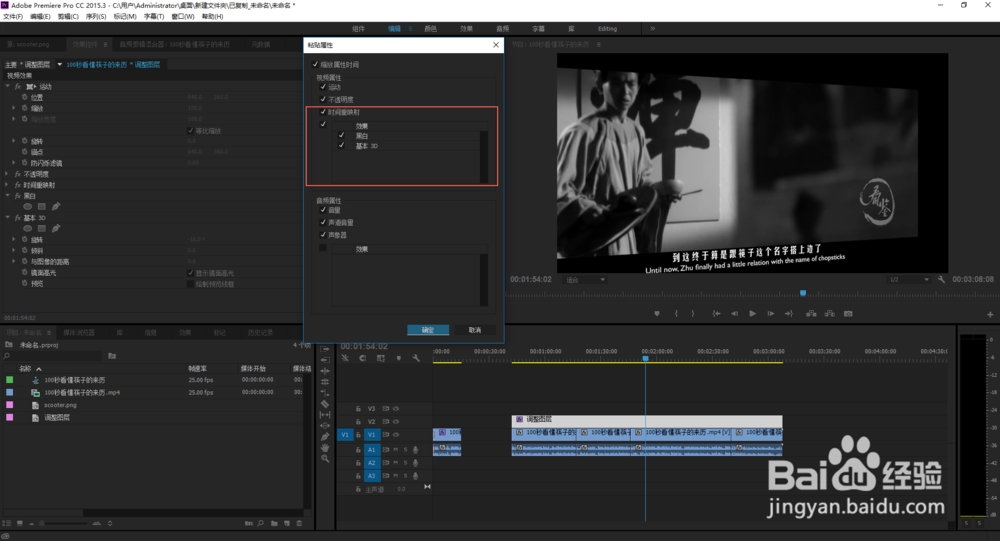This screenshot has height=541, width=1000.
Task: Step forward one frame in program monitor
Action: click(x=770, y=313)
